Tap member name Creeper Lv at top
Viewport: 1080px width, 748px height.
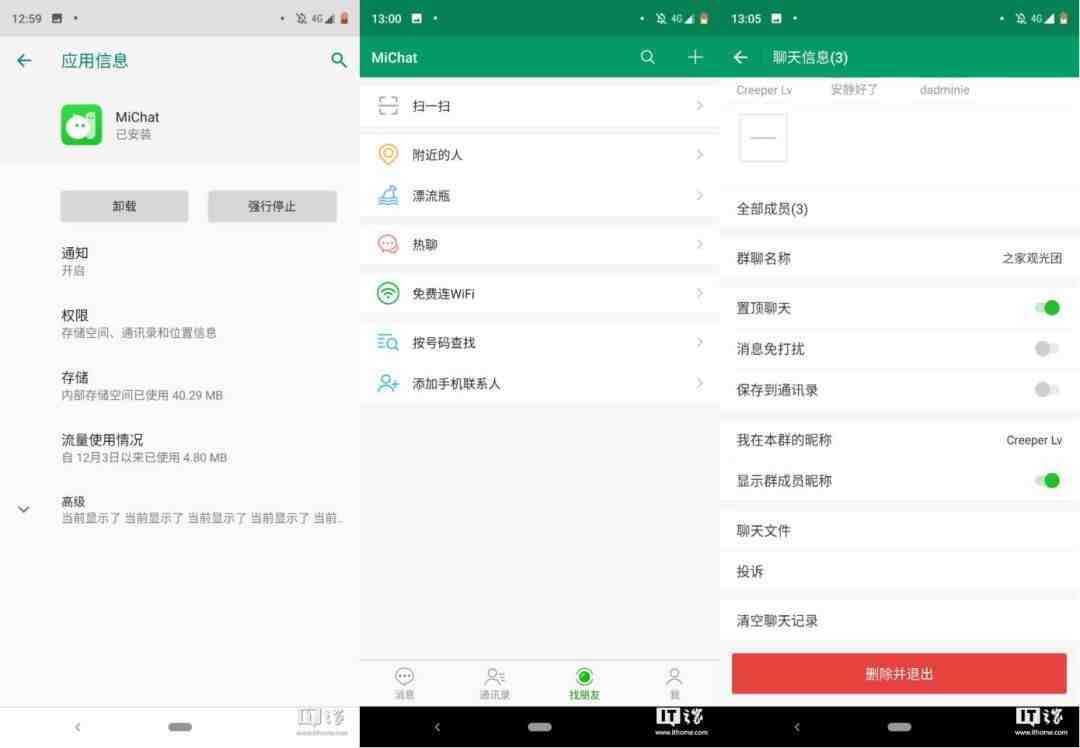tap(764, 90)
